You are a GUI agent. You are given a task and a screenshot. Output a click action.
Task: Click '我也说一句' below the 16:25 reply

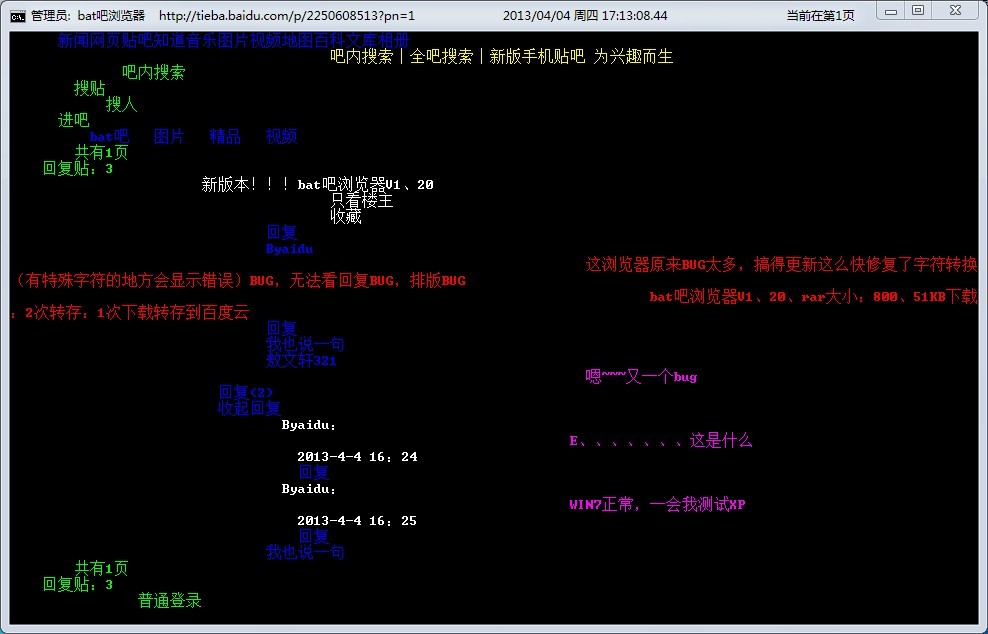point(305,553)
